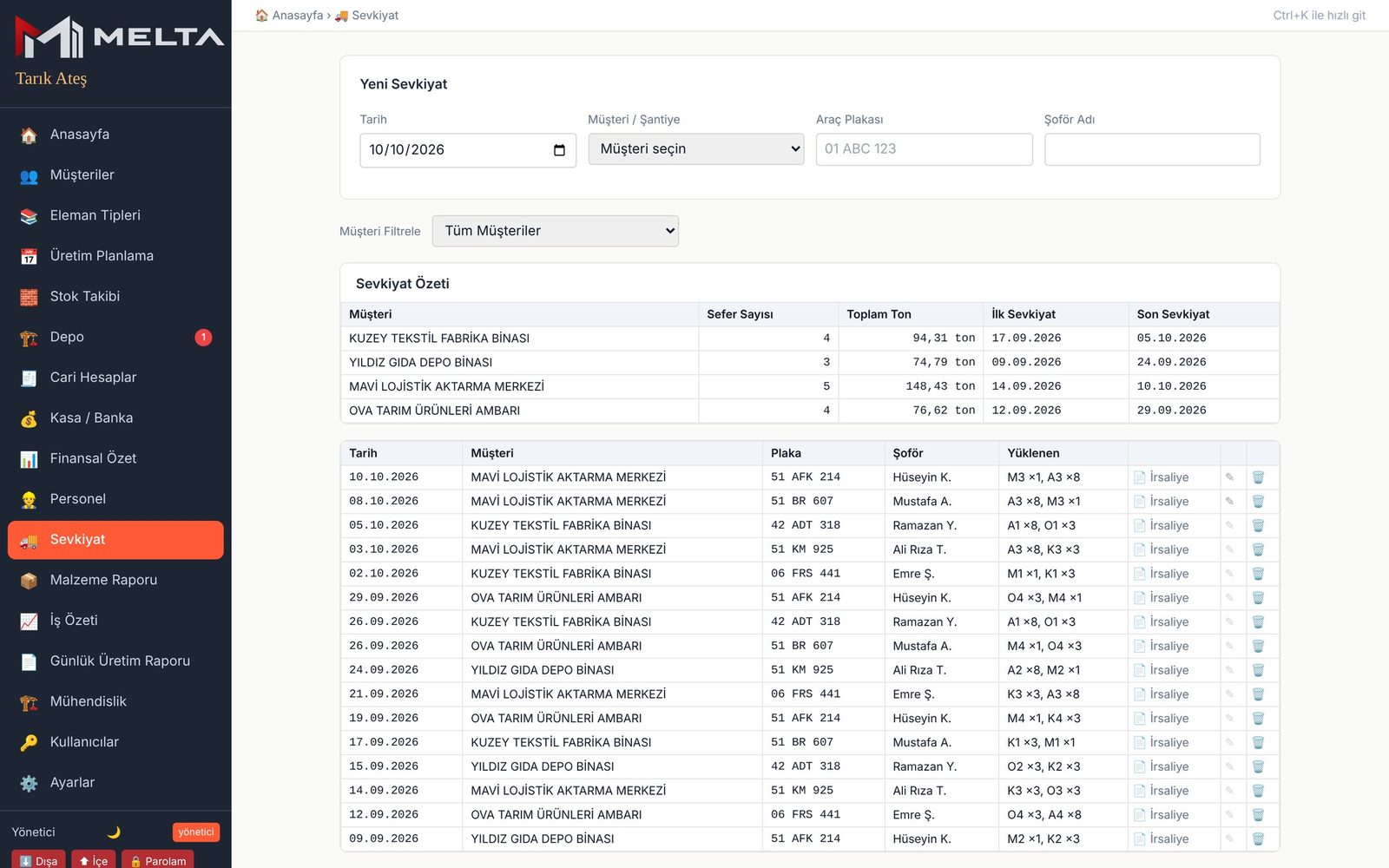
Task: Open Kasa / Banka menu item
Action: click(115, 418)
